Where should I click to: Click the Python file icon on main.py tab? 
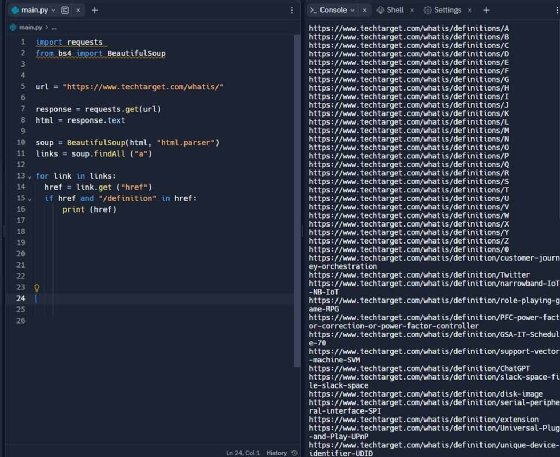(15, 10)
